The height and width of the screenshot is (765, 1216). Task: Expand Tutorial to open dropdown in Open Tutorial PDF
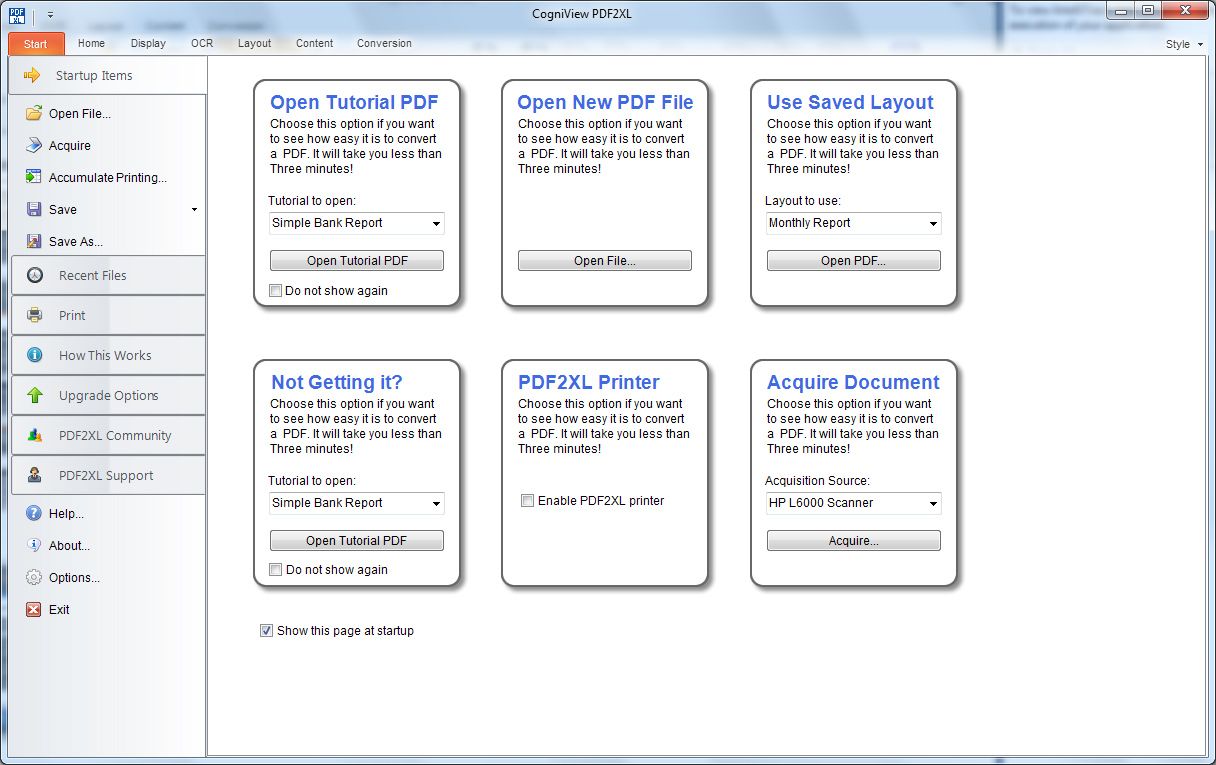coord(436,224)
